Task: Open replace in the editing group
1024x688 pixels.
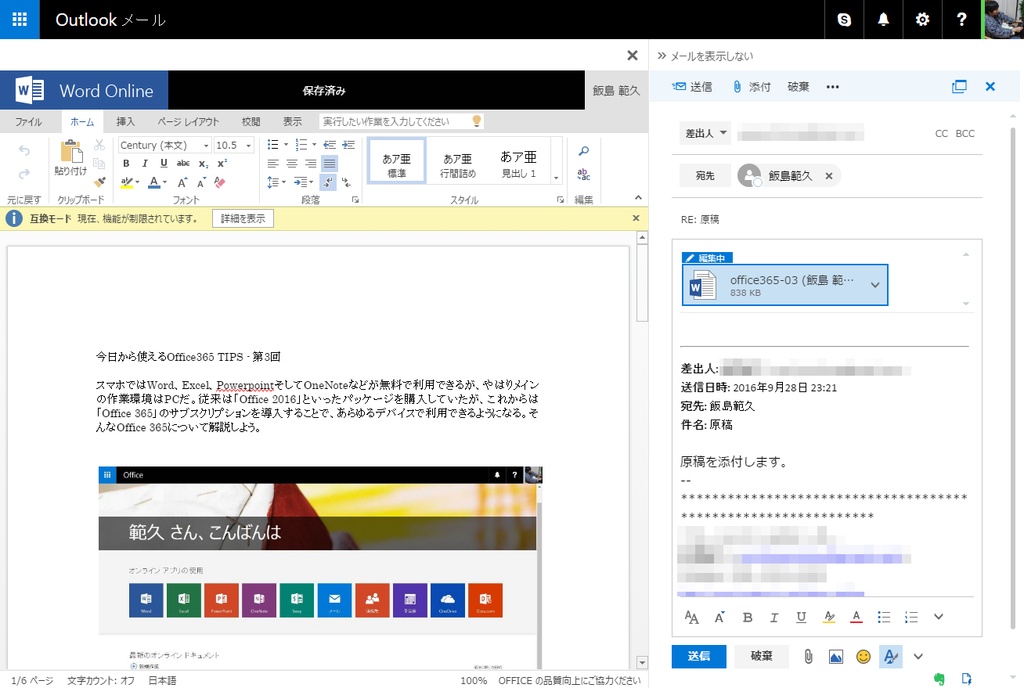Action: point(583,174)
